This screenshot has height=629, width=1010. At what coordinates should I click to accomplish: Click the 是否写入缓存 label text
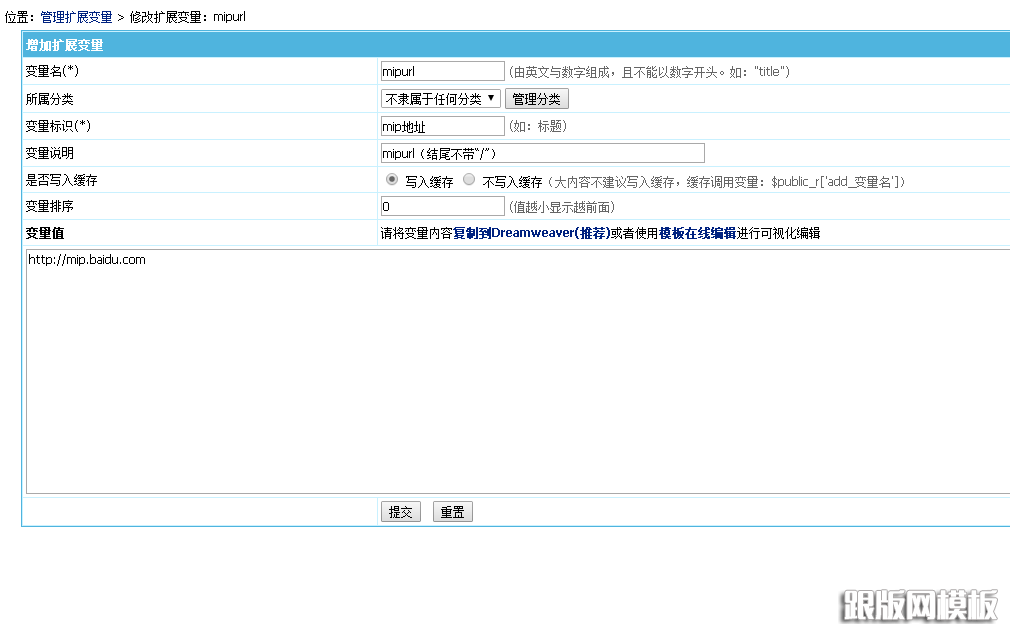point(61,180)
